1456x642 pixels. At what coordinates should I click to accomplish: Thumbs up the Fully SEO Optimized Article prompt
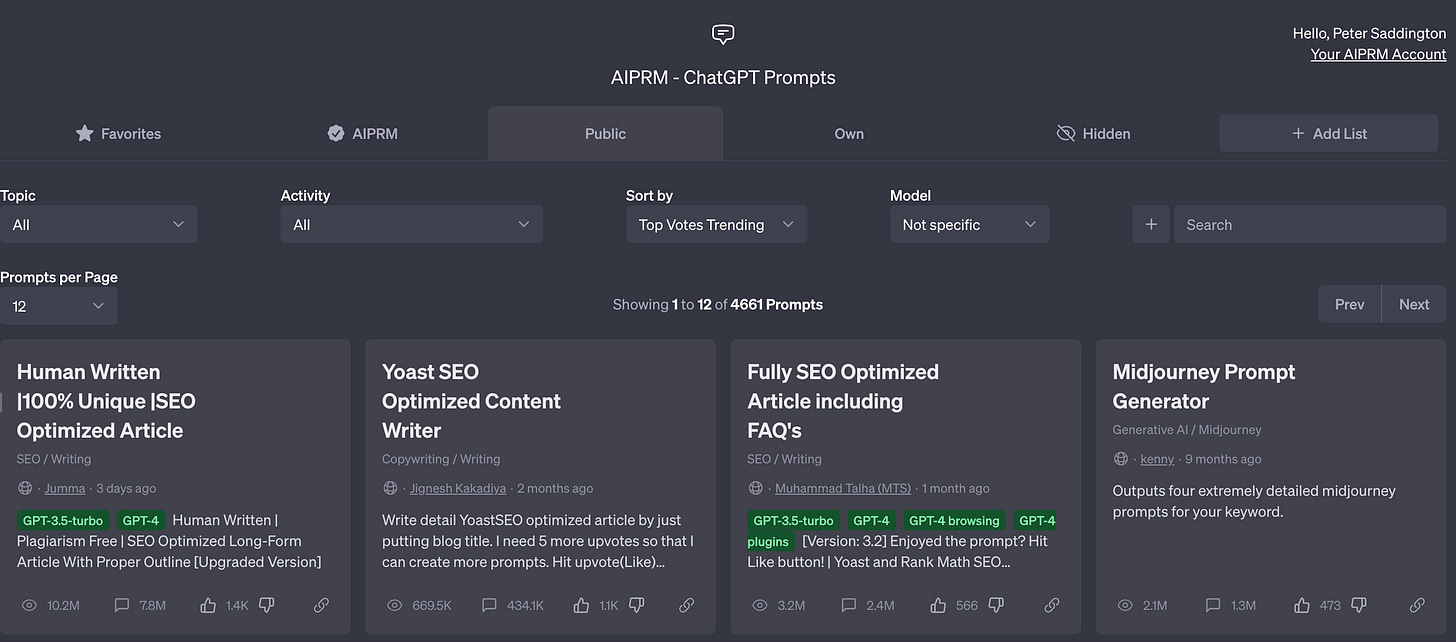937,605
